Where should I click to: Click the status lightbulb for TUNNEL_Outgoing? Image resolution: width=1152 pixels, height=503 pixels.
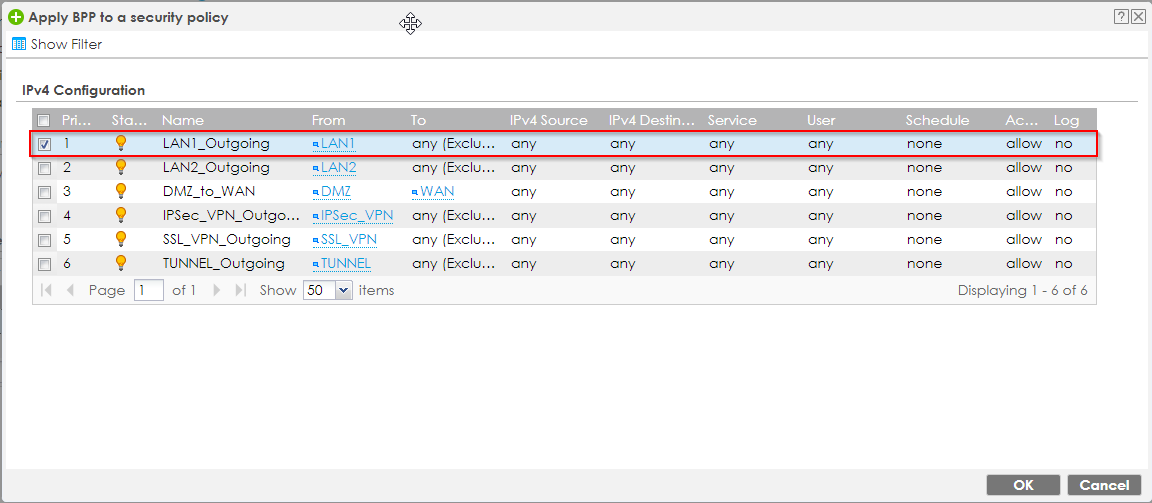121,263
